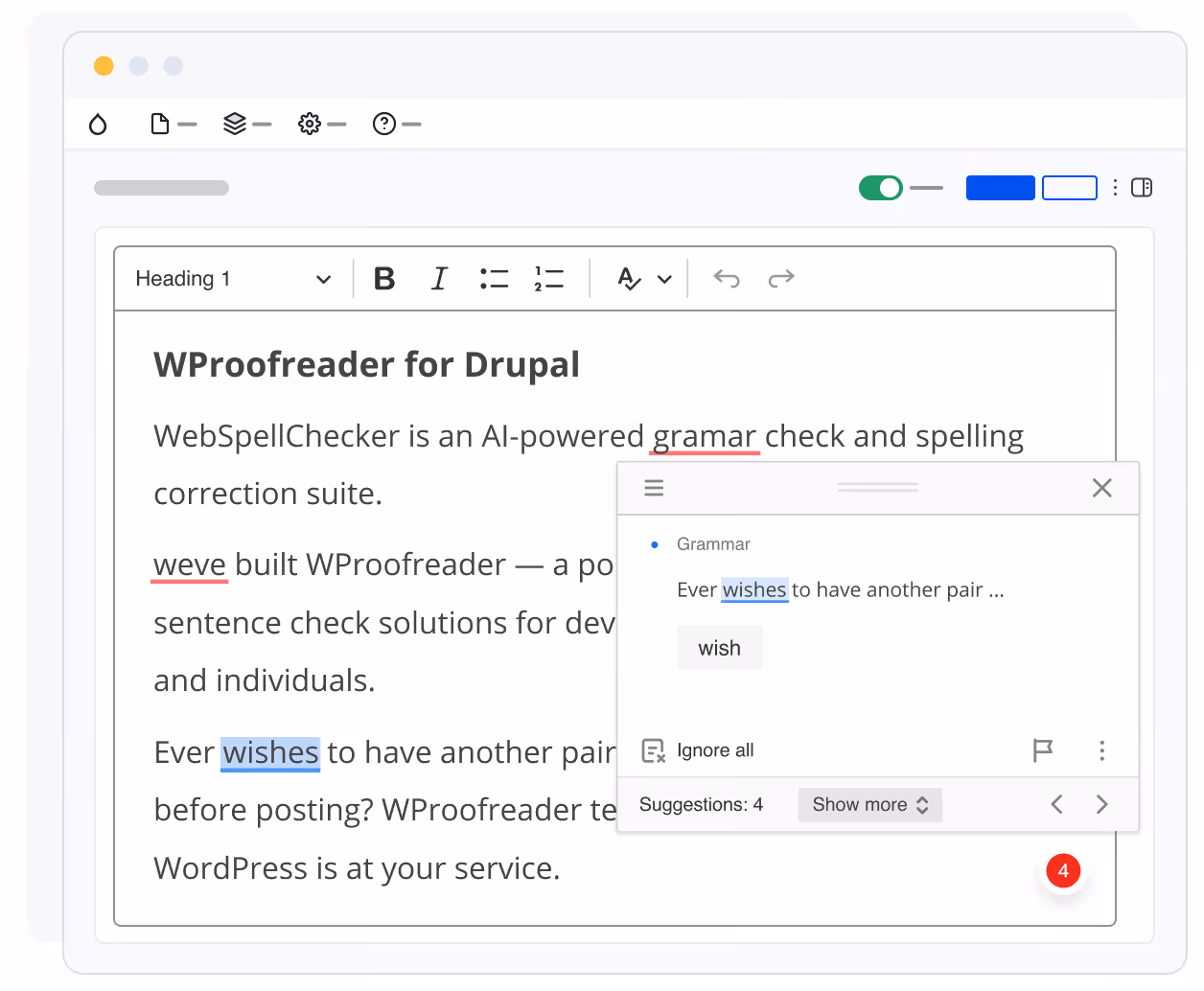Open help with the question mark icon
The height and width of the screenshot is (991, 1204).
[384, 124]
